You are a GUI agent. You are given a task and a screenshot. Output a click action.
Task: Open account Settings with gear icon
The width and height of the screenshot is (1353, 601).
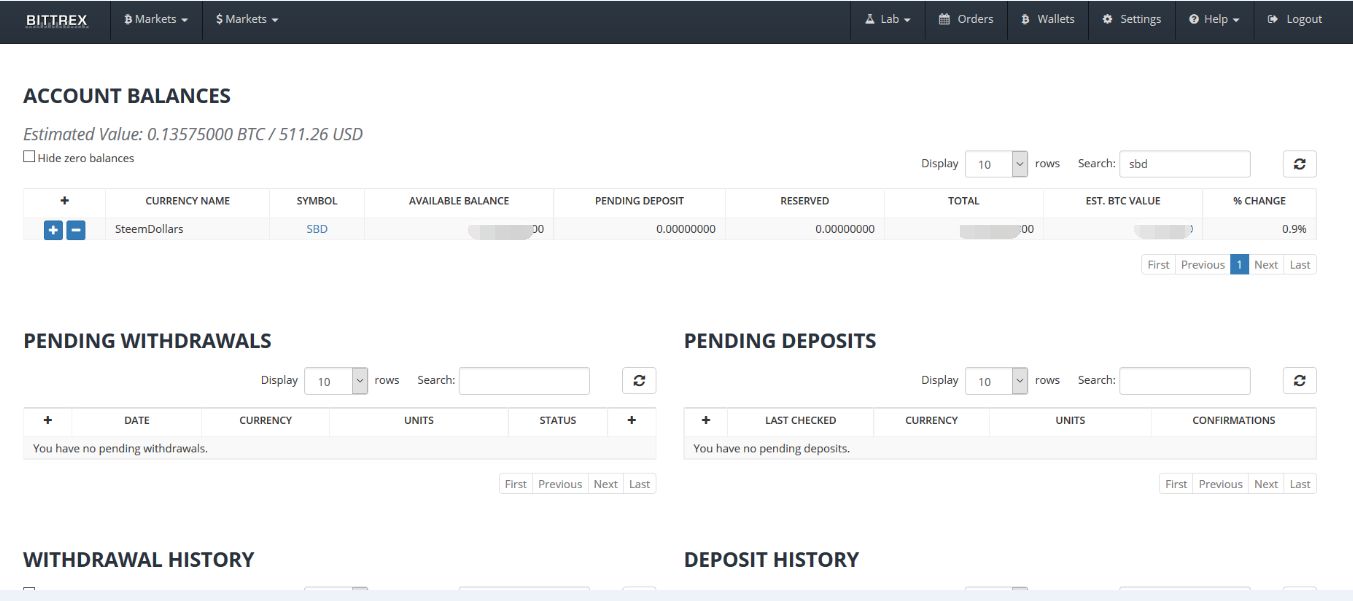(1131, 20)
